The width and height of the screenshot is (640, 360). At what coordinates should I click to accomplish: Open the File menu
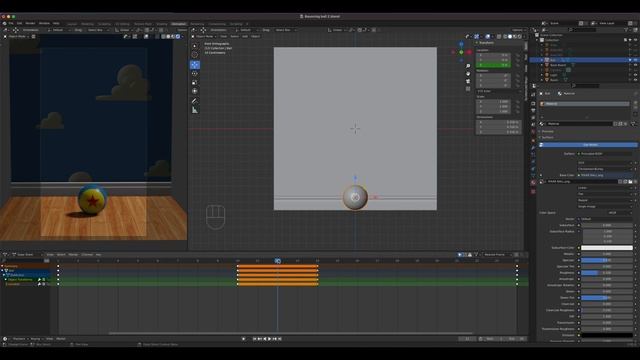[x=11, y=23]
